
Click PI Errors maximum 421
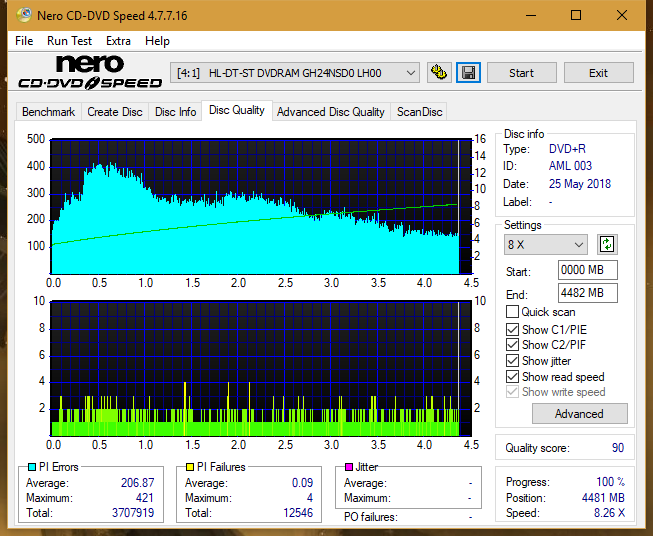click(x=145, y=498)
